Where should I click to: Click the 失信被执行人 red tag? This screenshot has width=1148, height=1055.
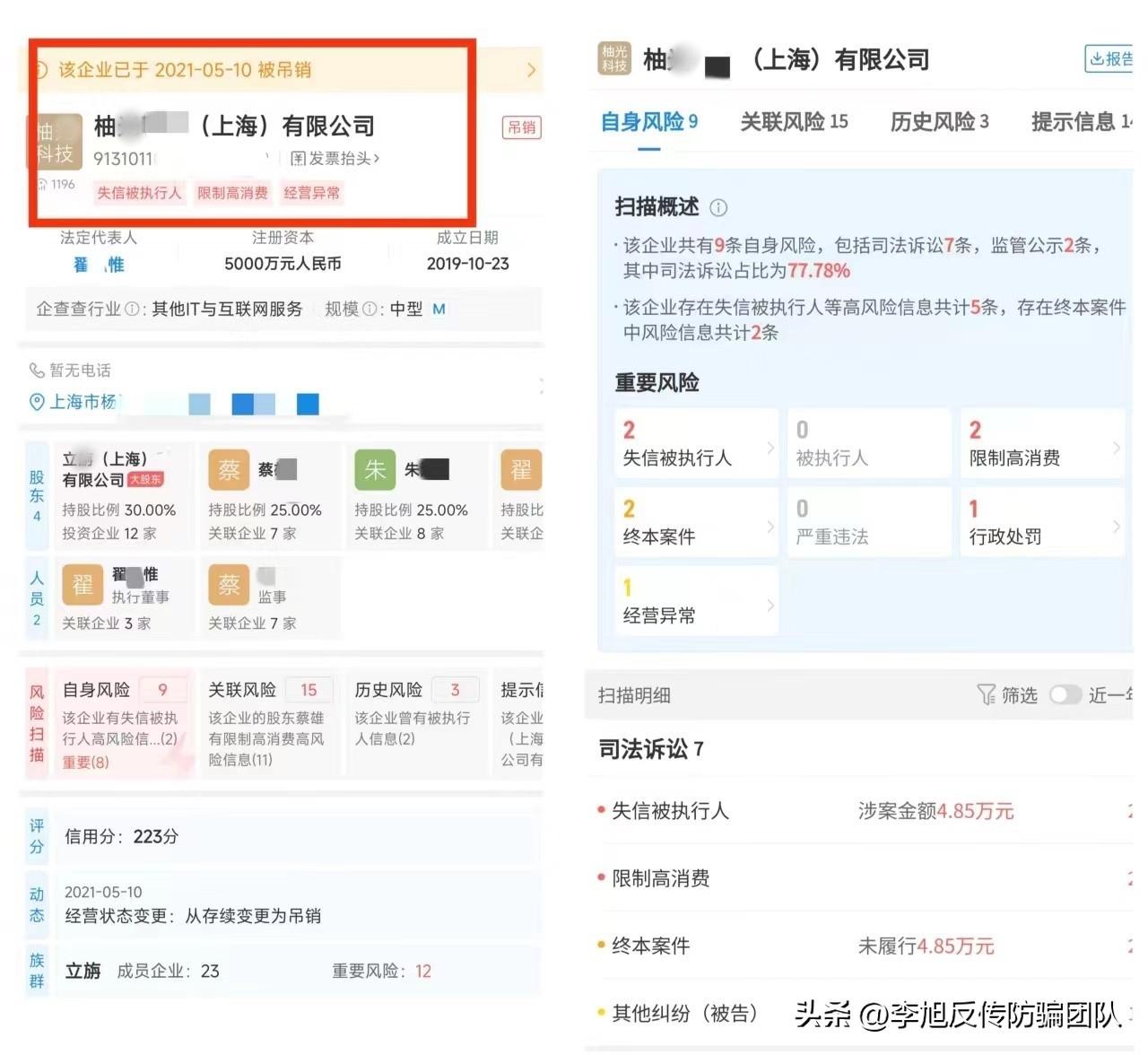point(139,193)
